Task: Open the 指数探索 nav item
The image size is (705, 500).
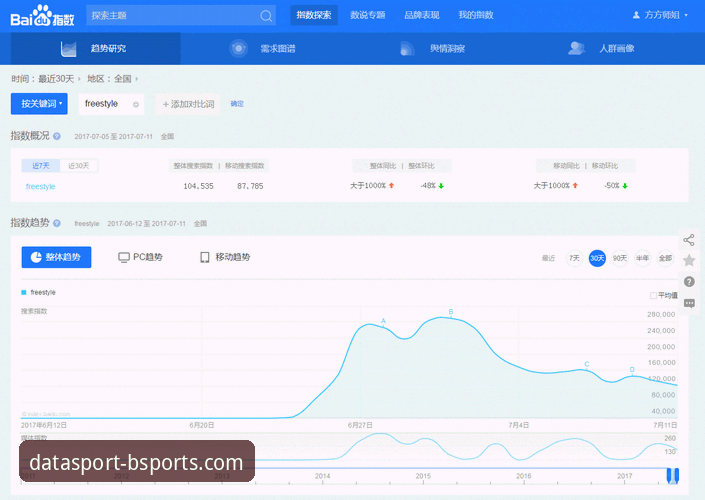Action: [x=314, y=15]
